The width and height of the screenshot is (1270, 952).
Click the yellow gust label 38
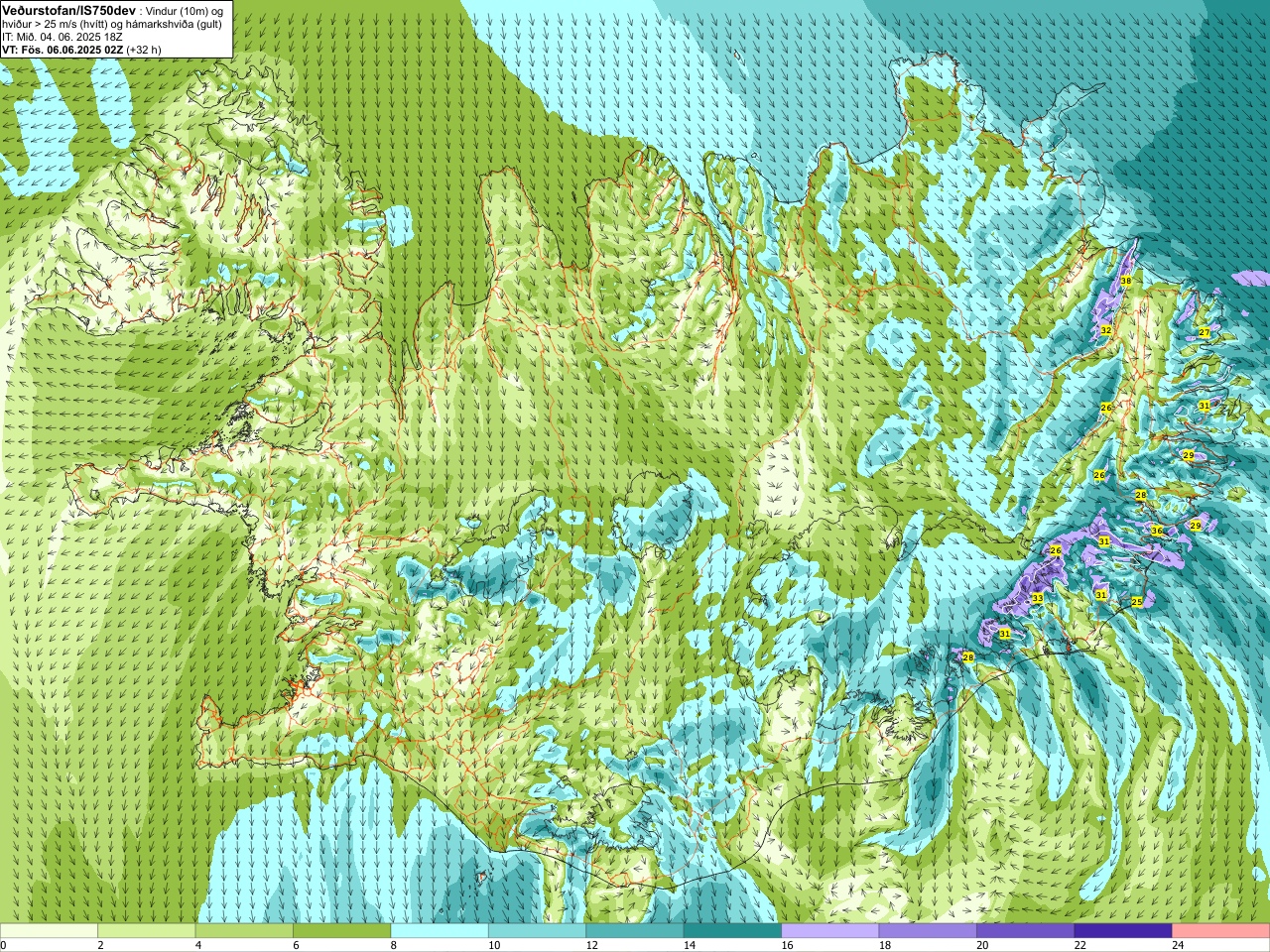(x=1125, y=282)
